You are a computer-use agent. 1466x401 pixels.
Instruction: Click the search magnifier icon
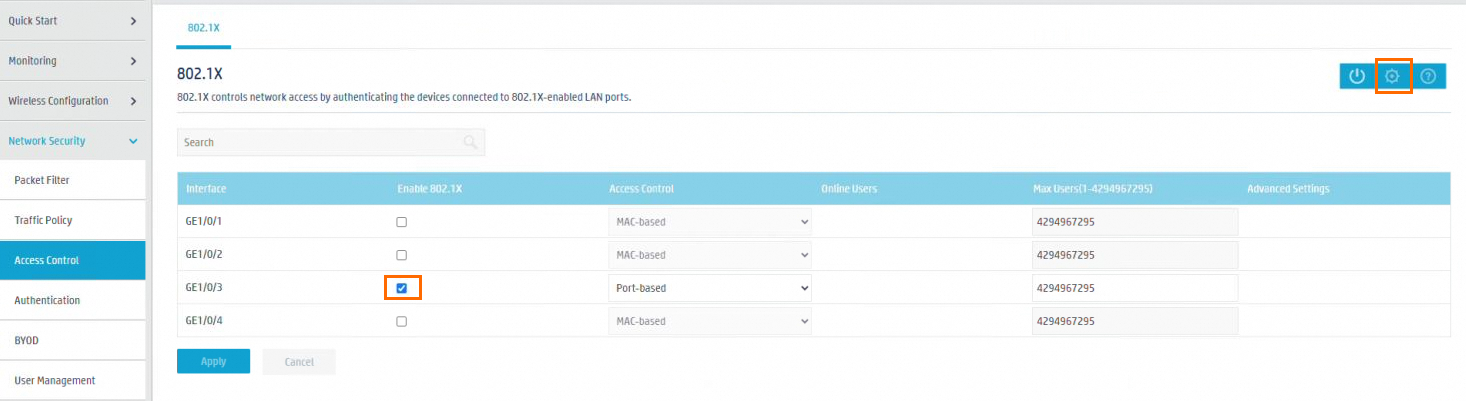point(470,142)
